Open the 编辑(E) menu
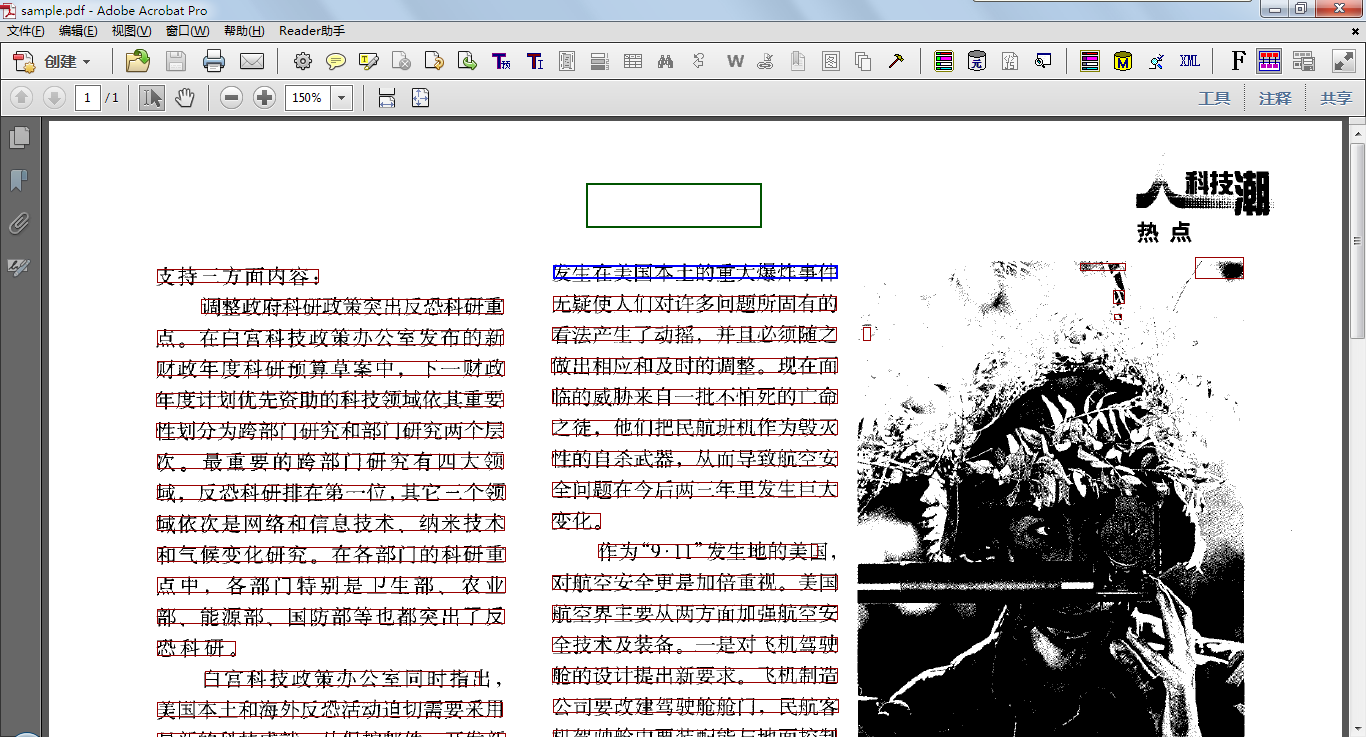The width and height of the screenshot is (1366, 737). tap(78, 31)
